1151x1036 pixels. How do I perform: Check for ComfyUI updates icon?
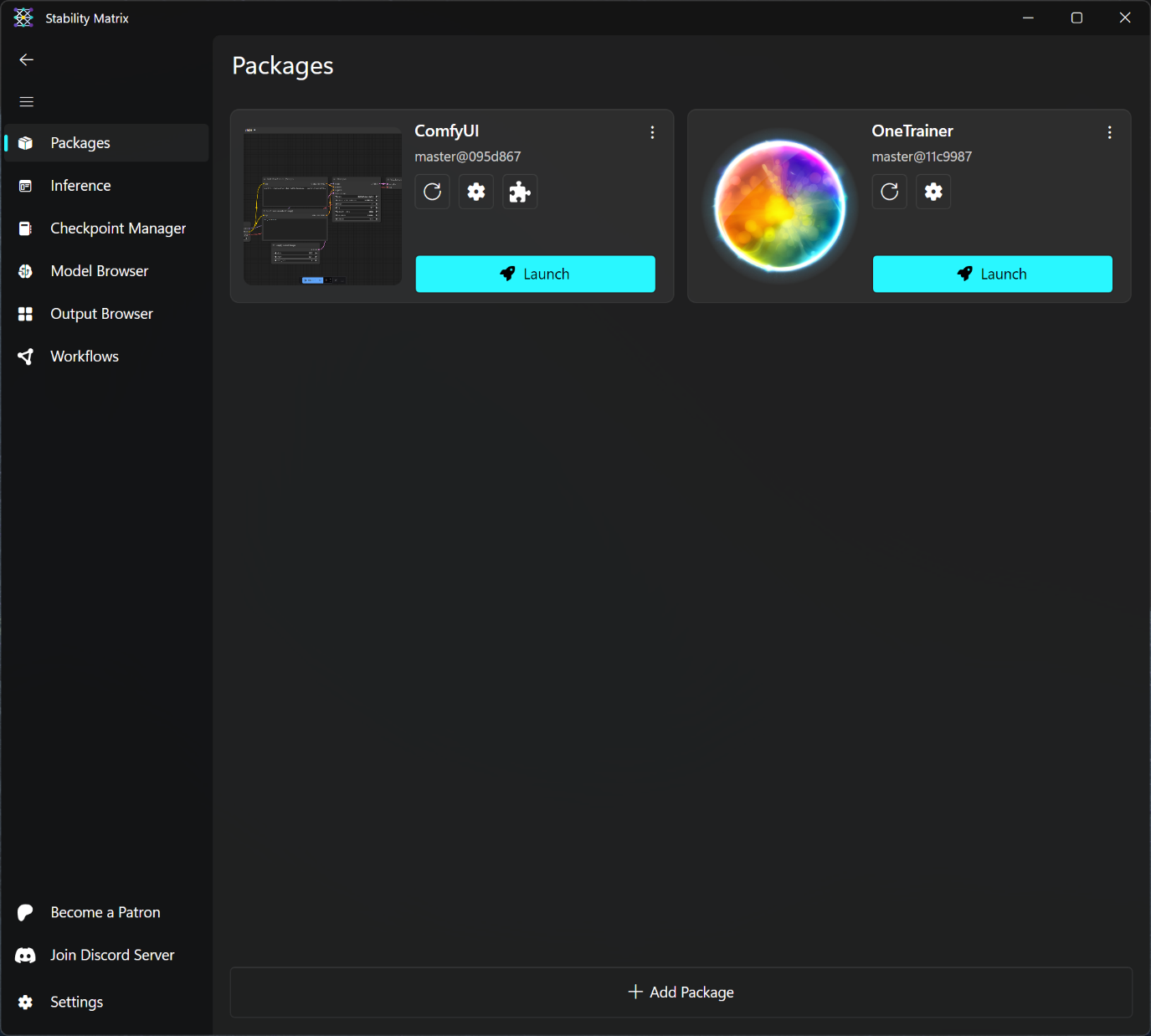click(433, 192)
